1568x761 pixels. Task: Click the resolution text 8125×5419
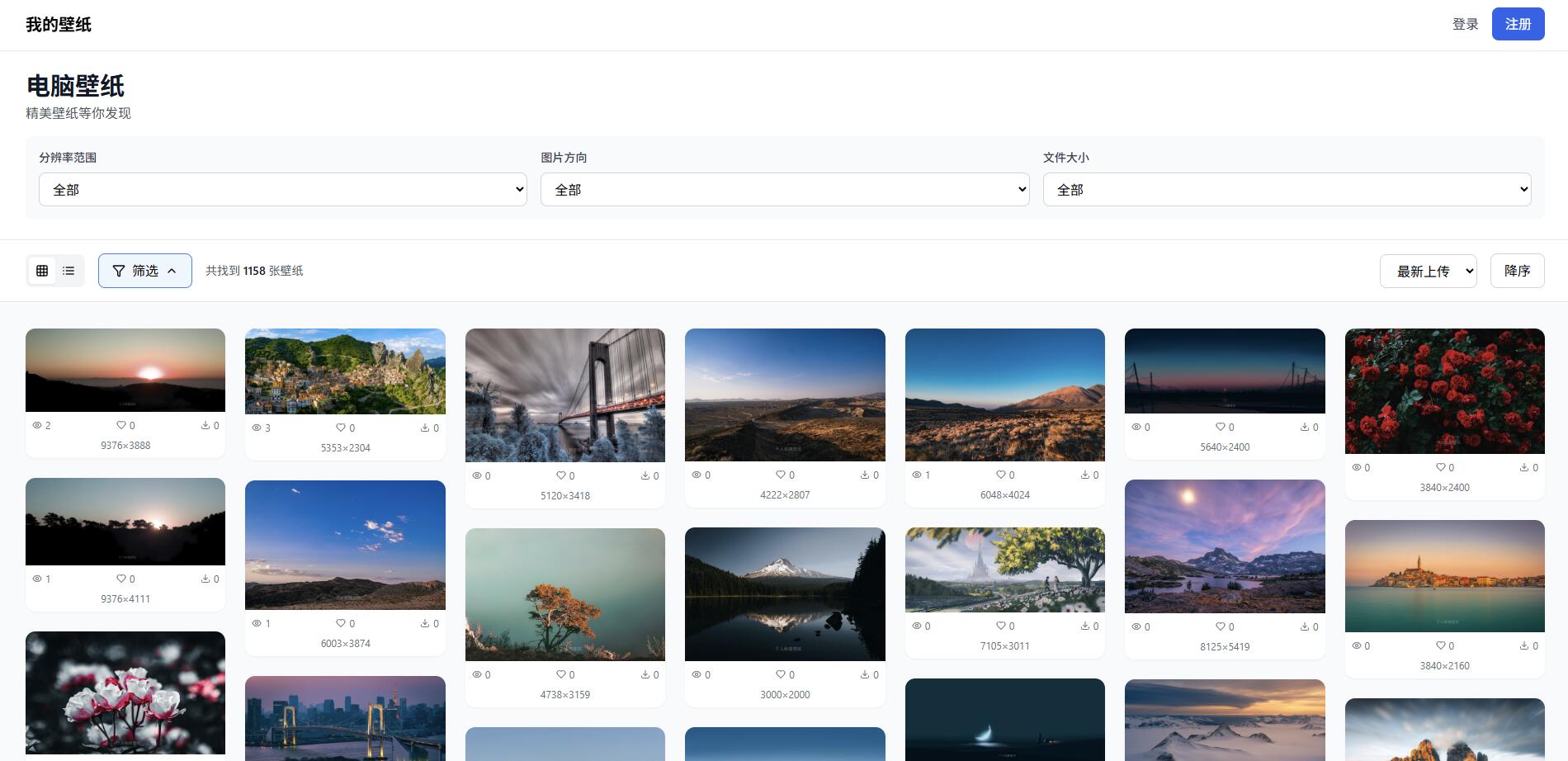tap(1225, 646)
